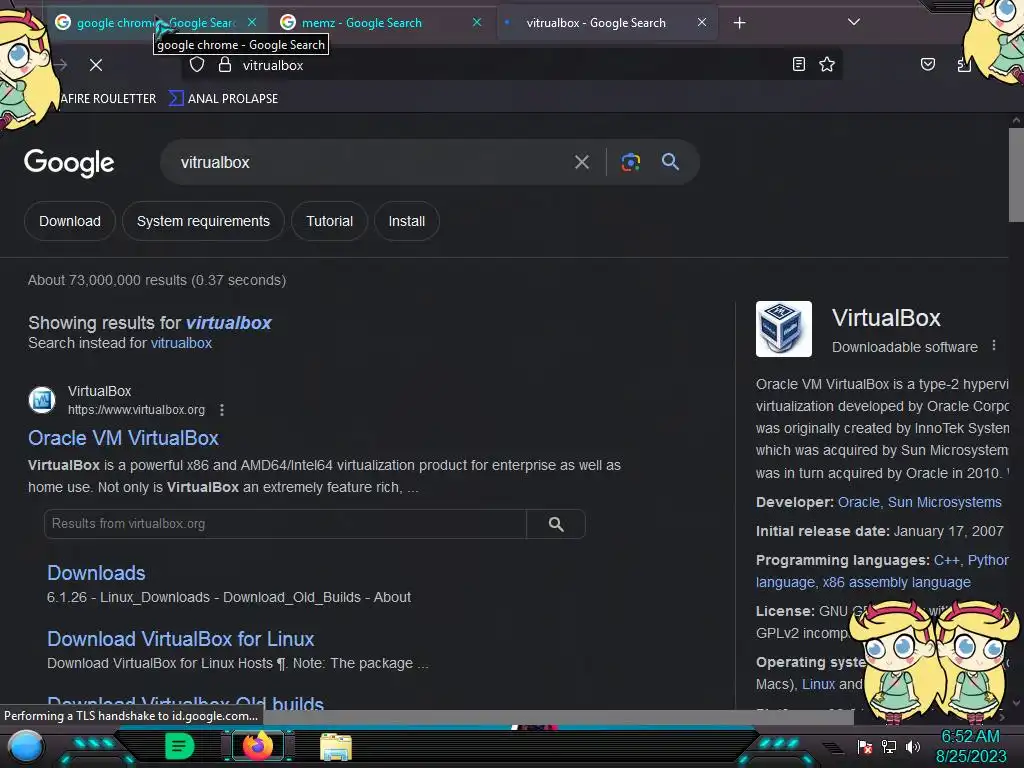Search instead for vitrualbox
This screenshot has width=1024, height=768.
[181, 344]
